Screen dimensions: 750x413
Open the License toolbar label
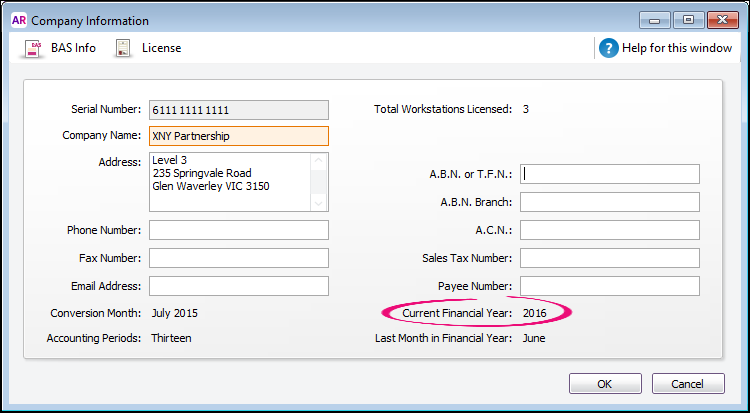click(x=161, y=48)
